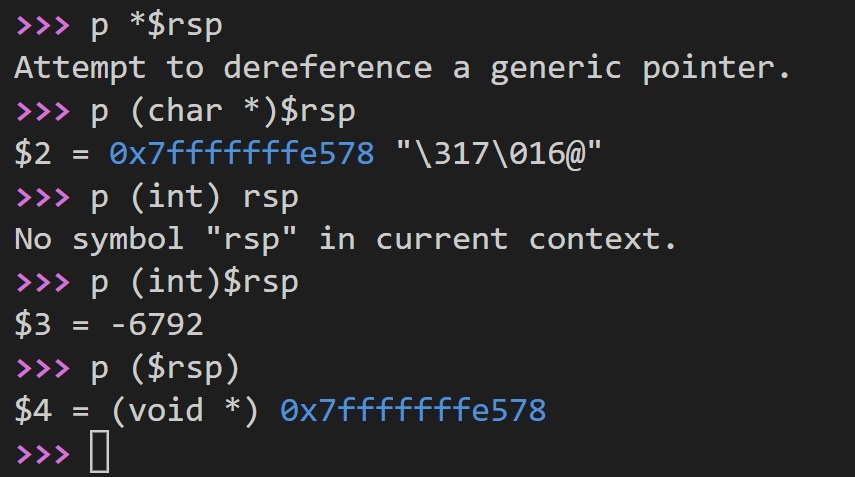This screenshot has height=477, width=855.
Task: Click the '$2' history variable label
Action: 33,153
